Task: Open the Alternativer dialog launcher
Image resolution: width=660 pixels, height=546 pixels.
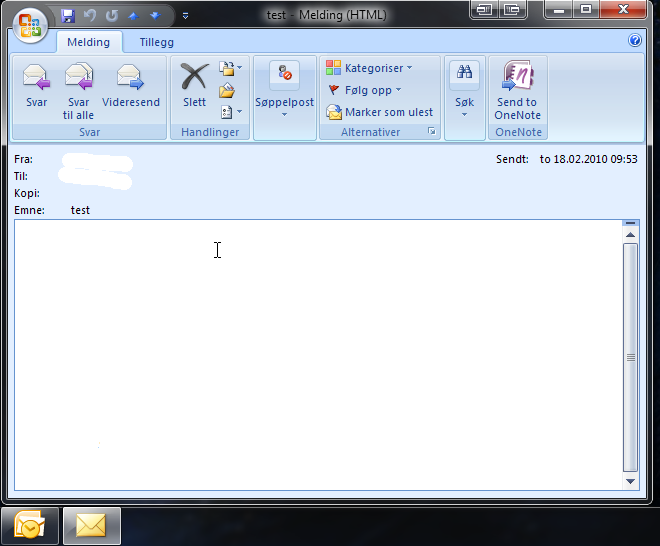Action: [432, 132]
